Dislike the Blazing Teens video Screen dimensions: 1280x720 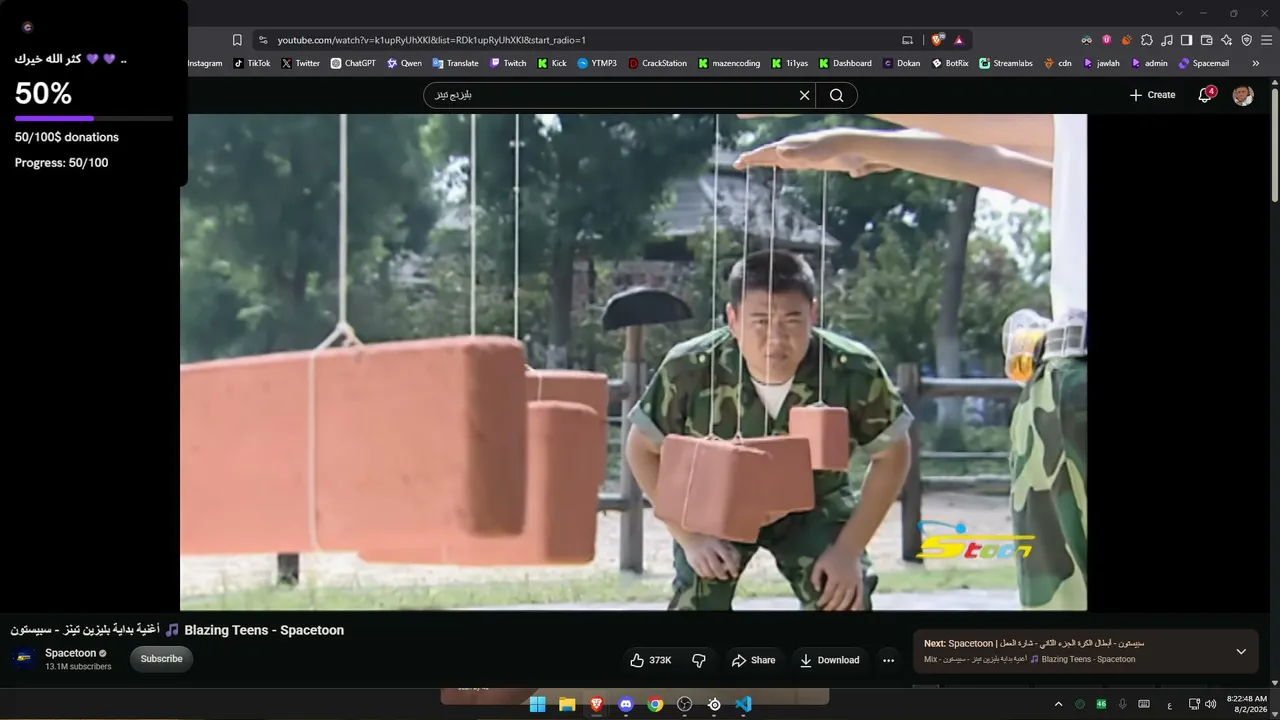[x=699, y=660]
